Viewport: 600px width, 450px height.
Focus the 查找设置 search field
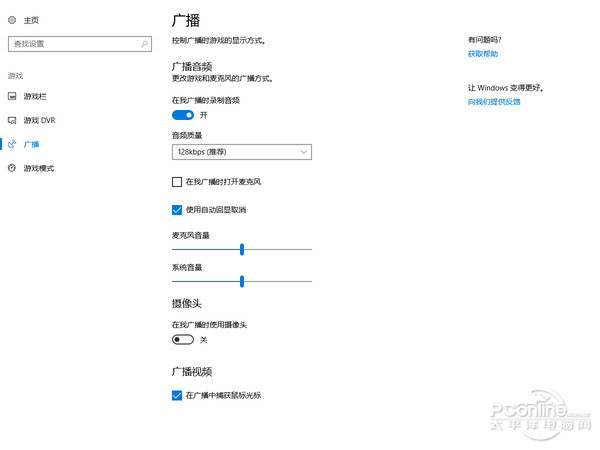[x=80, y=44]
